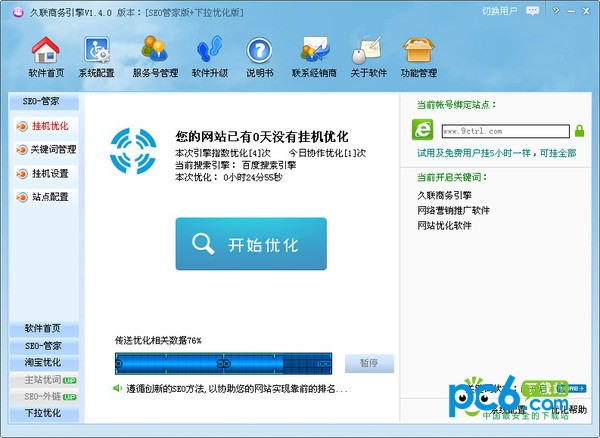600x438 pixels.
Task: Click the 遵循创新的SEO方法 scrolling message
Action: [237, 389]
